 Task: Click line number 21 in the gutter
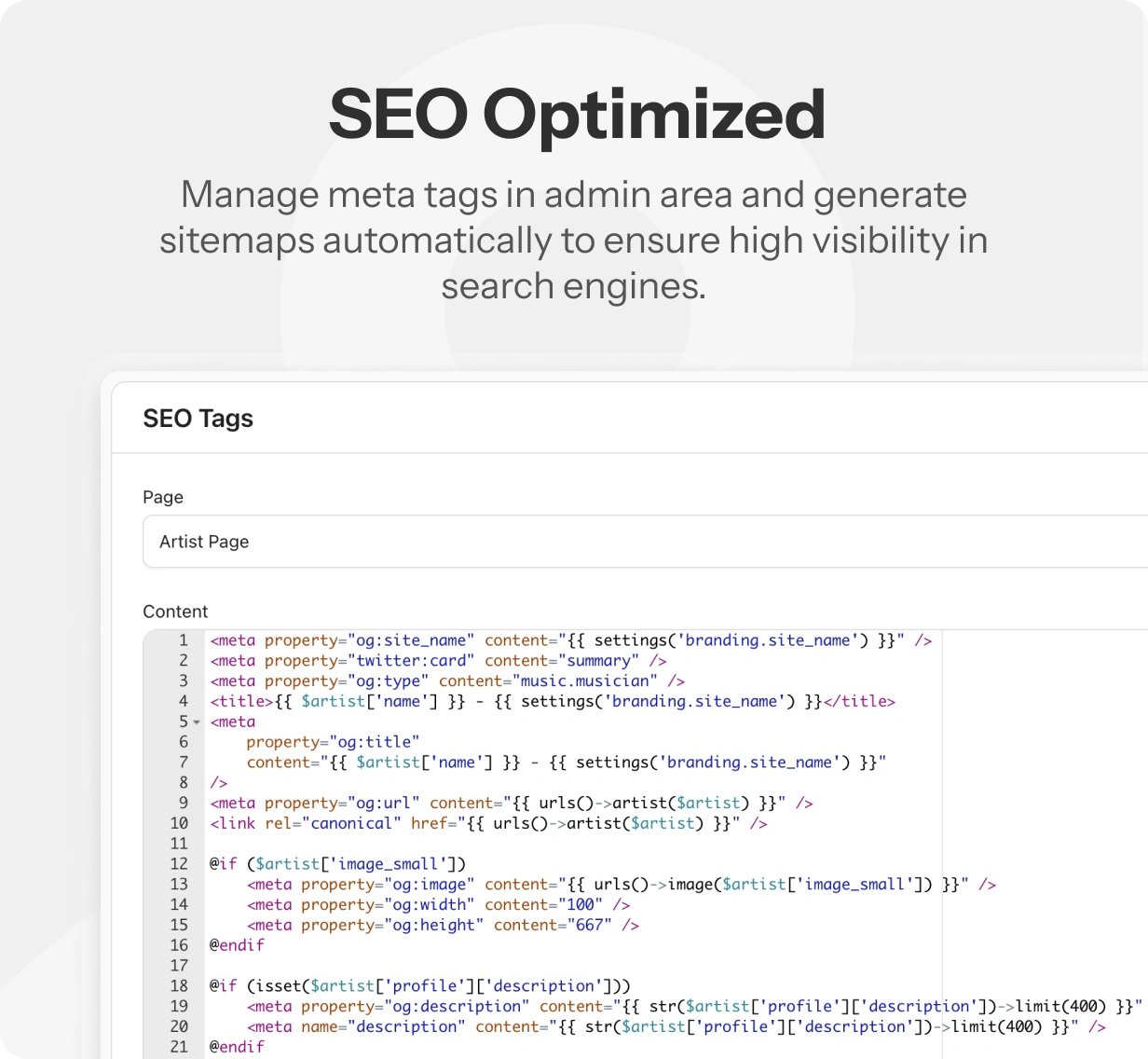coord(179,1047)
